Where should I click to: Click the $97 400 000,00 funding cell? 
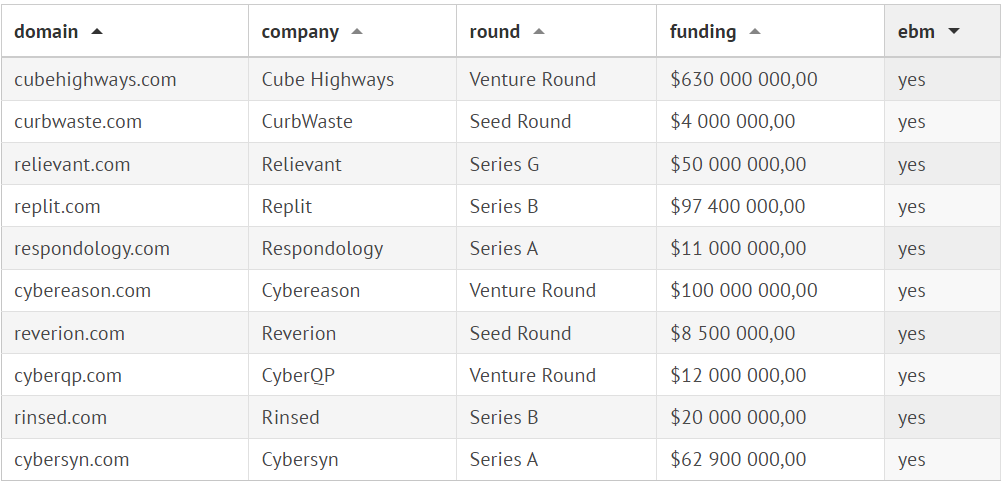pos(738,207)
